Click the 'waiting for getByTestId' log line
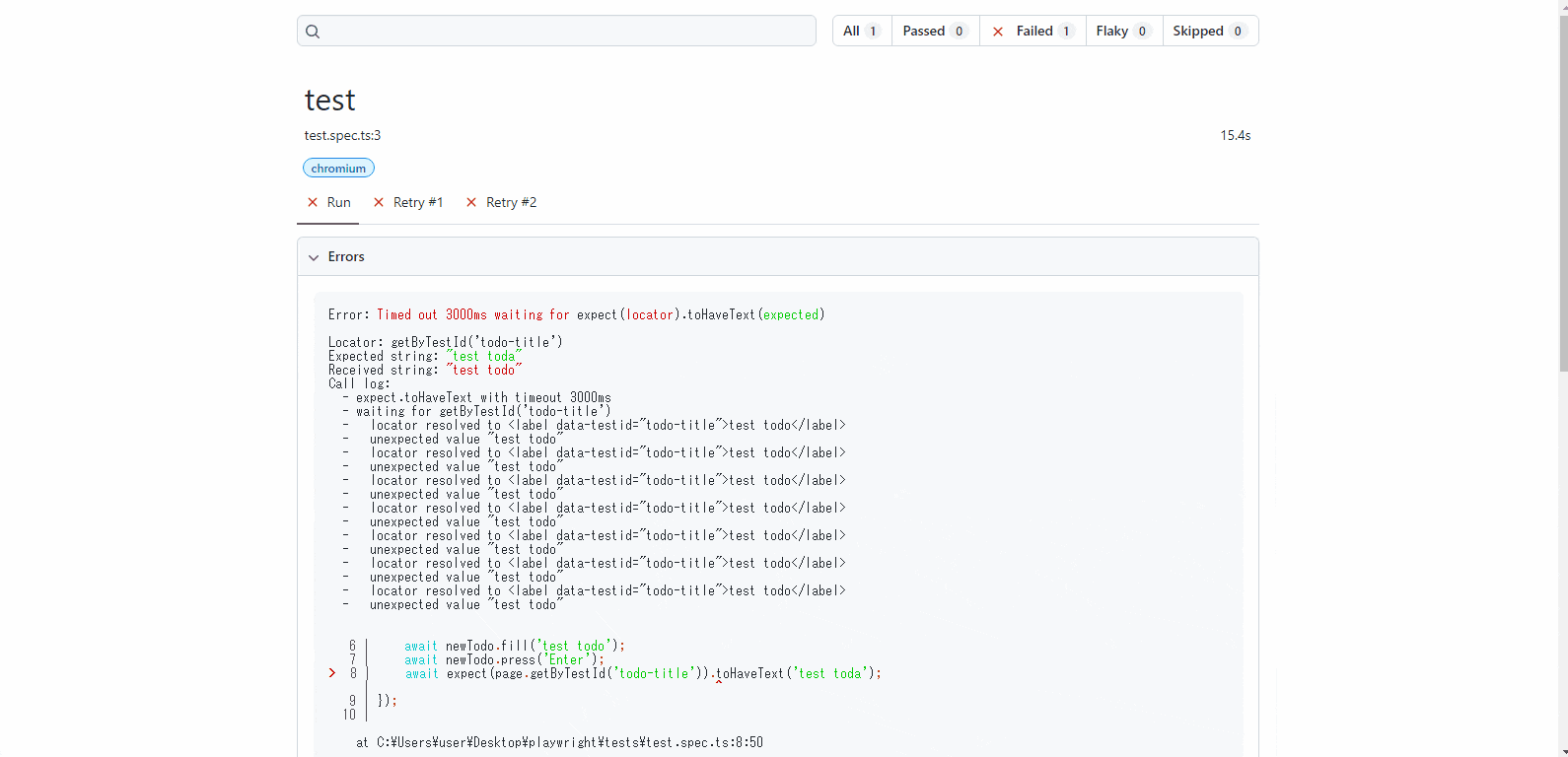 coord(477,411)
